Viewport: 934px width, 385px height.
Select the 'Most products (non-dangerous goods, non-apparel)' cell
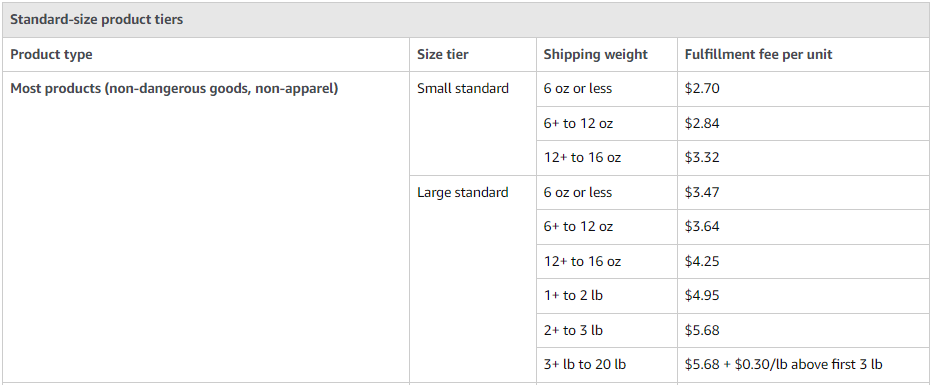[175, 89]
